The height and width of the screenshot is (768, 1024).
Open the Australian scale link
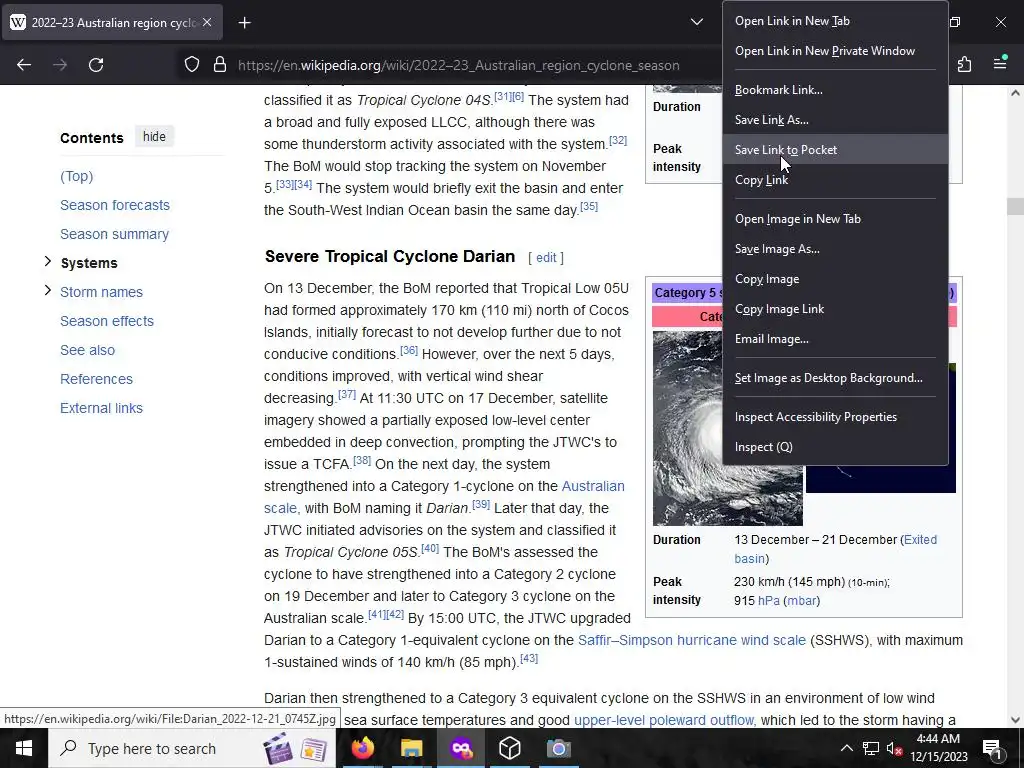pos(593,487)
